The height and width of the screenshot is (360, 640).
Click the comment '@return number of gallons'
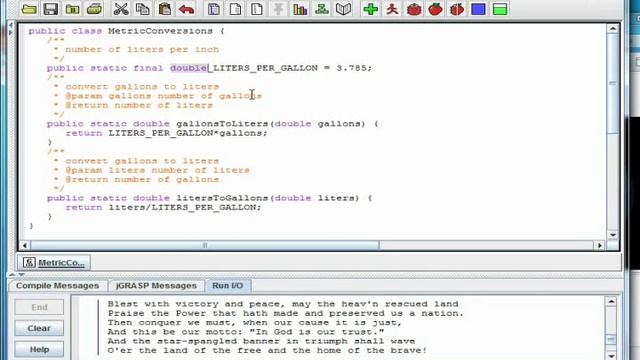[142, 180]
